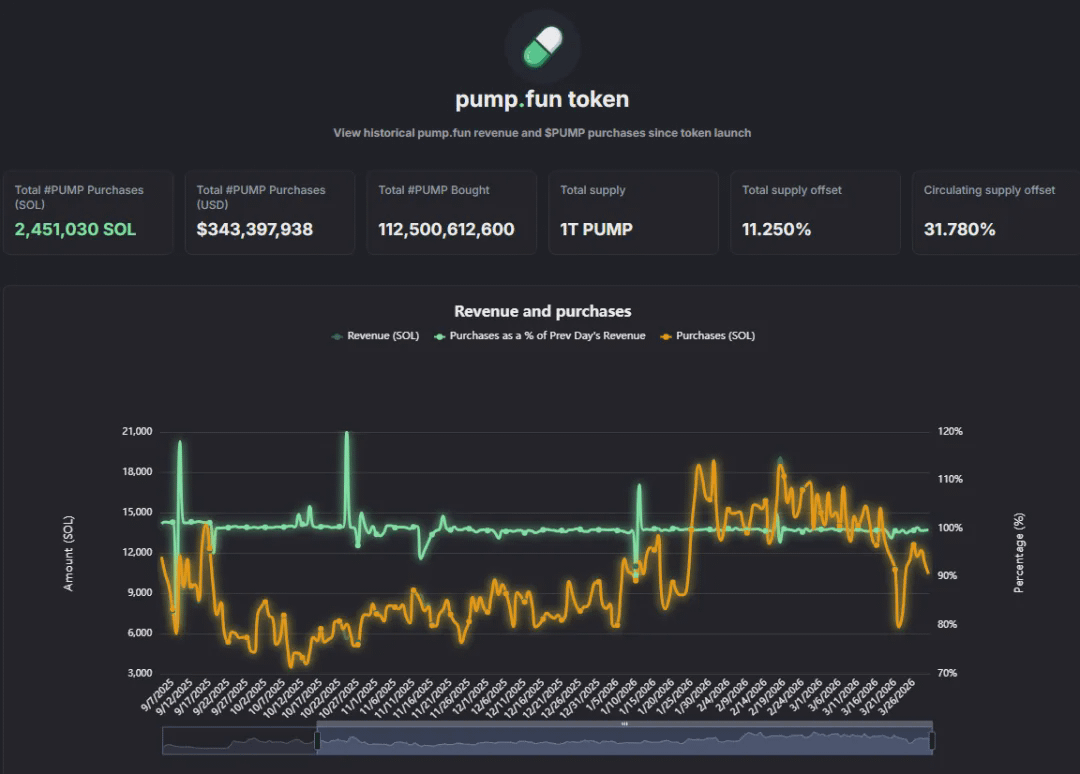Click the 11.250% total supply offset value
1080x774 pixels.
[776, 229]
